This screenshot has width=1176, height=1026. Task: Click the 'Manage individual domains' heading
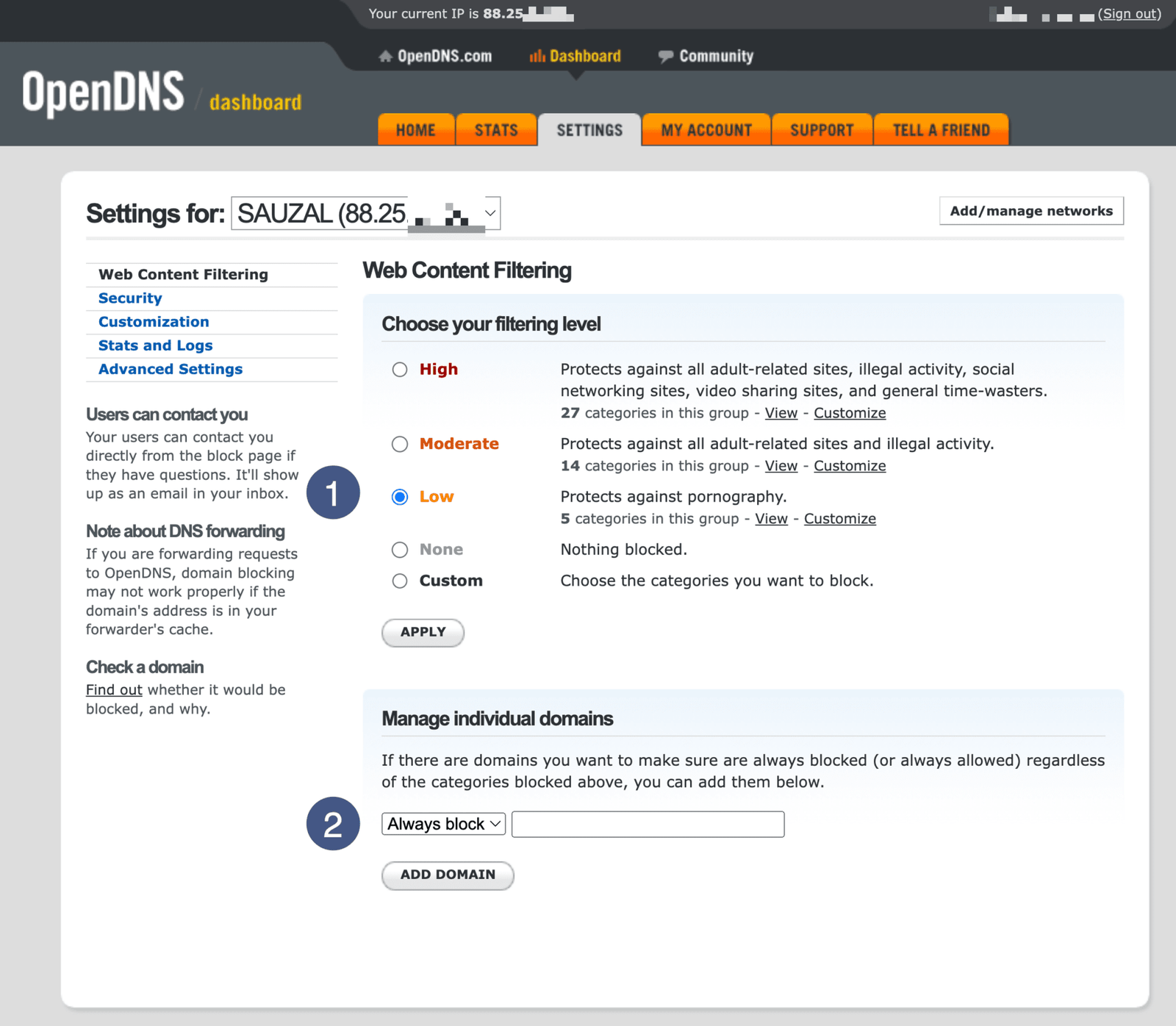[498, 719]
